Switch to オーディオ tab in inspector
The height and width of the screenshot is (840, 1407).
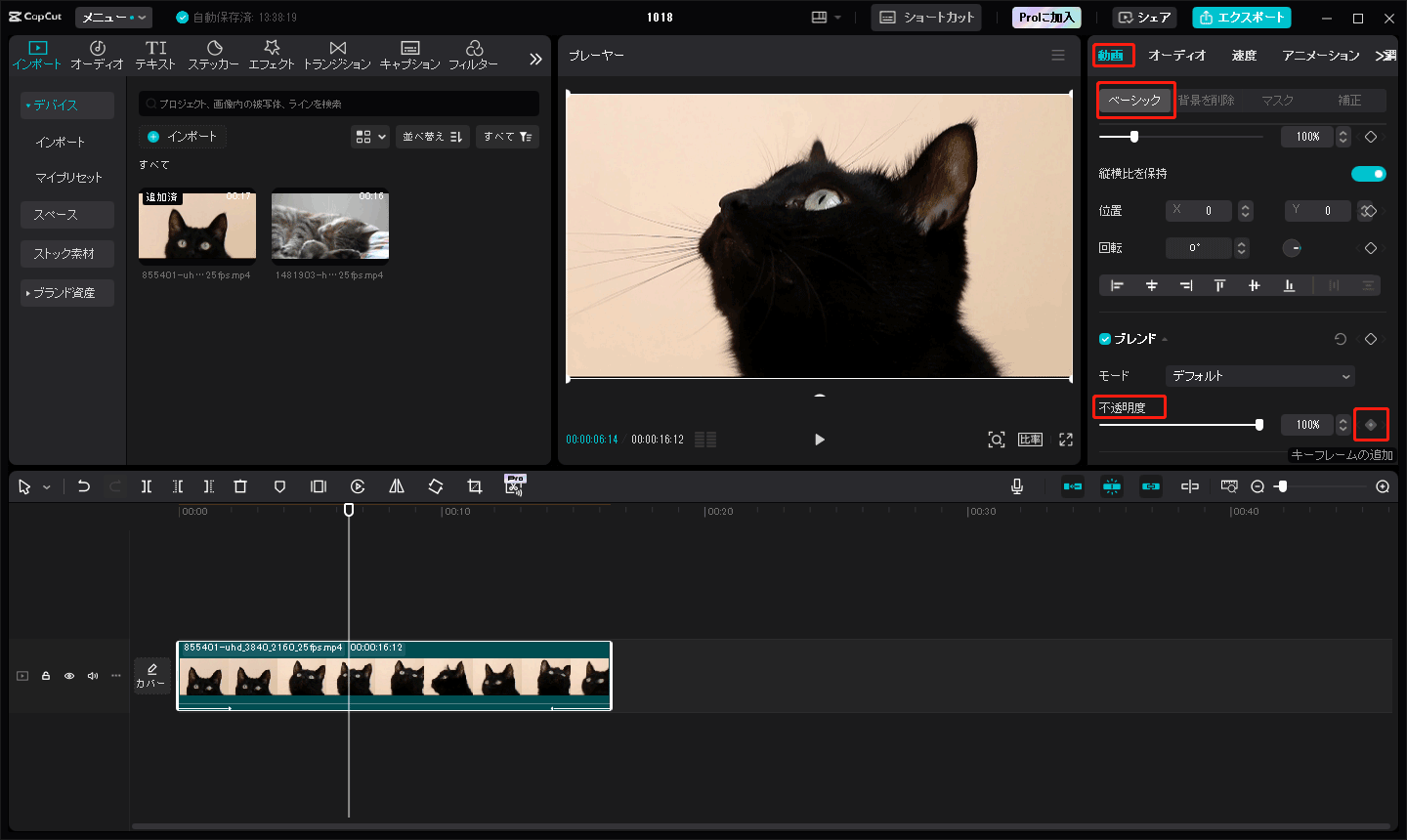[x=1177, y=56]
